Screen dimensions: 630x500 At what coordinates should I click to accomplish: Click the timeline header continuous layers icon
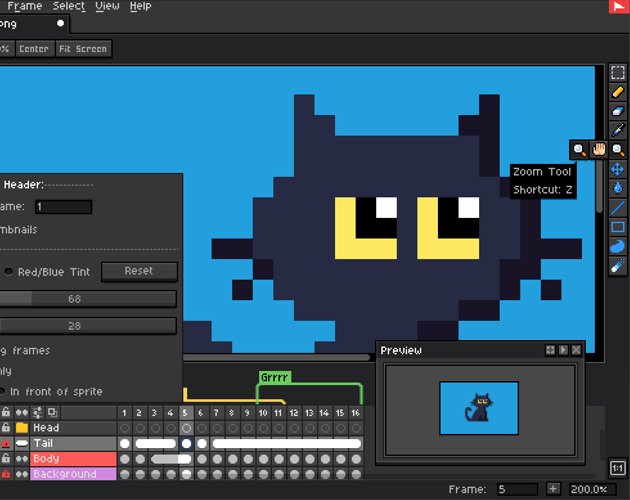click(x=37, y=412)
